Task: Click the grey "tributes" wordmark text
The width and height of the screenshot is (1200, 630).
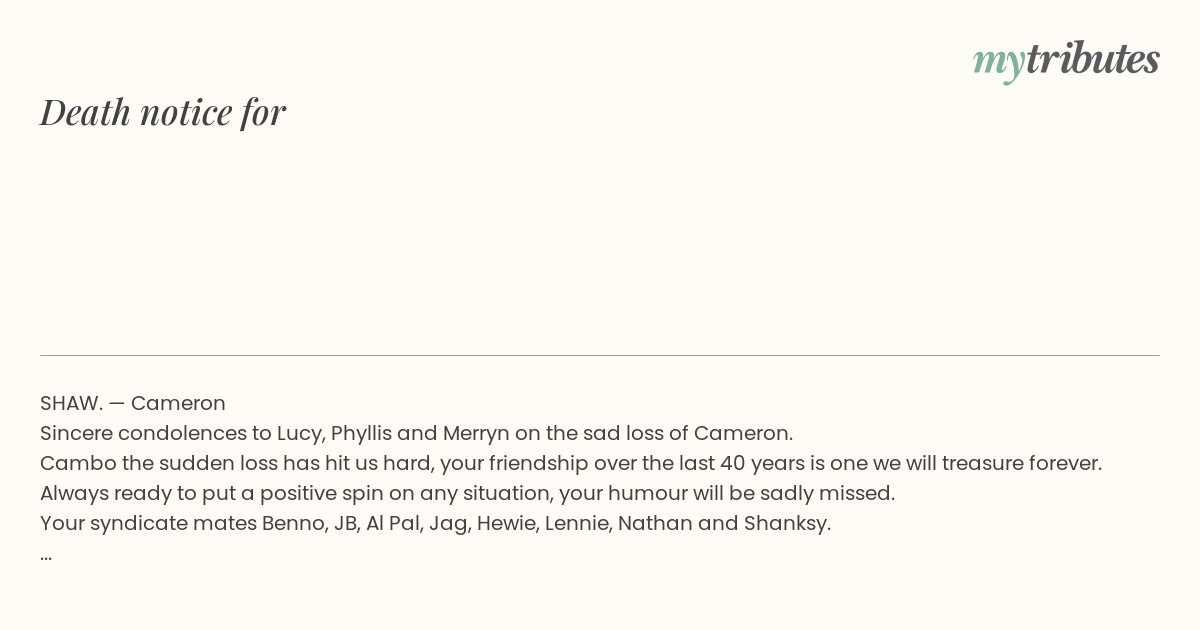Action: click(1093, 58)
